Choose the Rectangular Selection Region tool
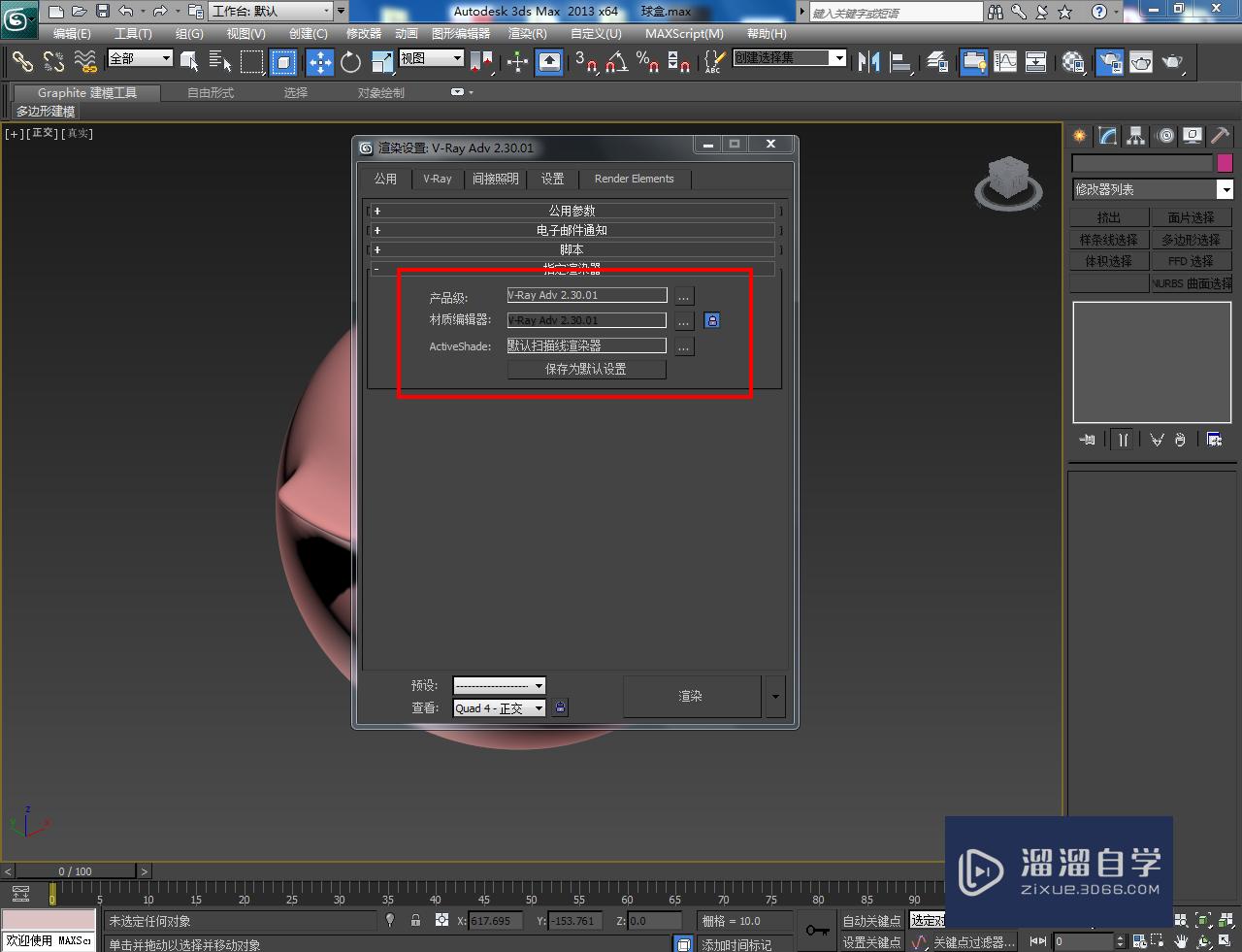The image size is (1242, 952). [252, 62]
